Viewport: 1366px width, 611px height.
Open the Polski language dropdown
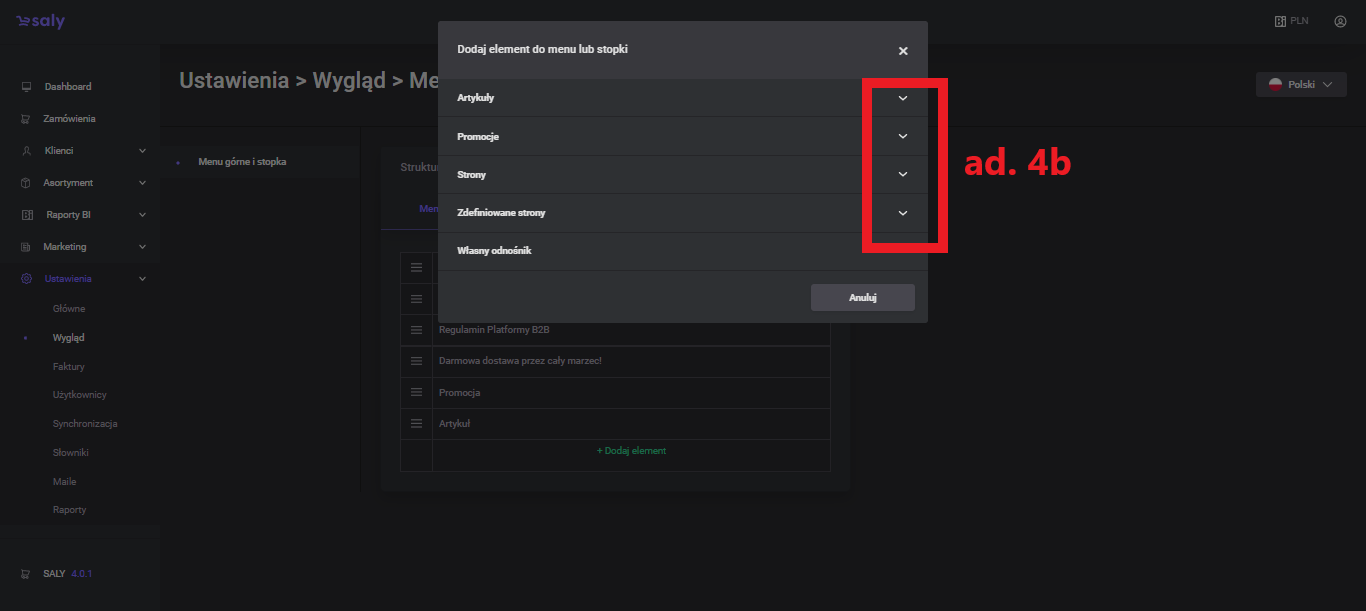click(1301, 85)
